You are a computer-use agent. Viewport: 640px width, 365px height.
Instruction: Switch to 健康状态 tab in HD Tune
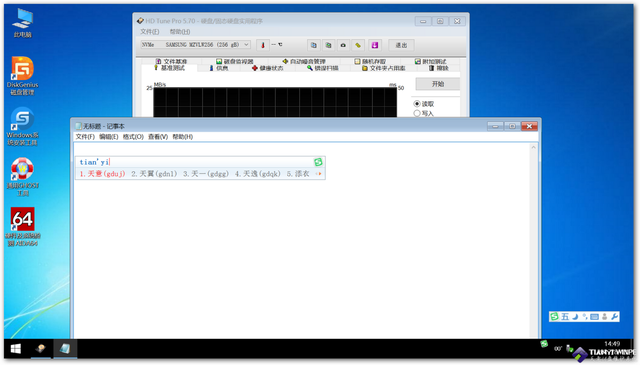pos(268,68)
